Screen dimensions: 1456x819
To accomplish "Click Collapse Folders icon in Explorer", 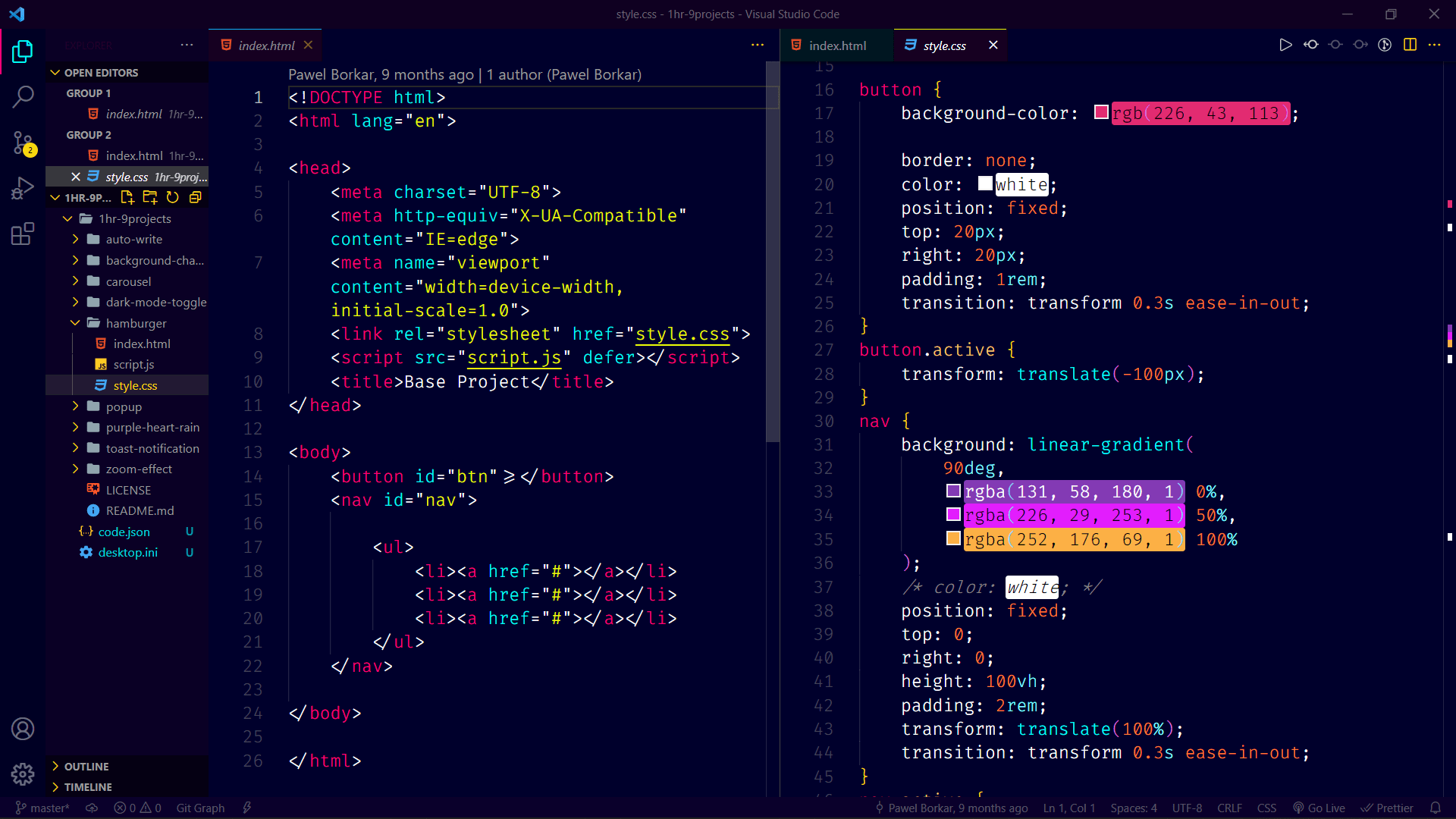I will pos(196,197).
